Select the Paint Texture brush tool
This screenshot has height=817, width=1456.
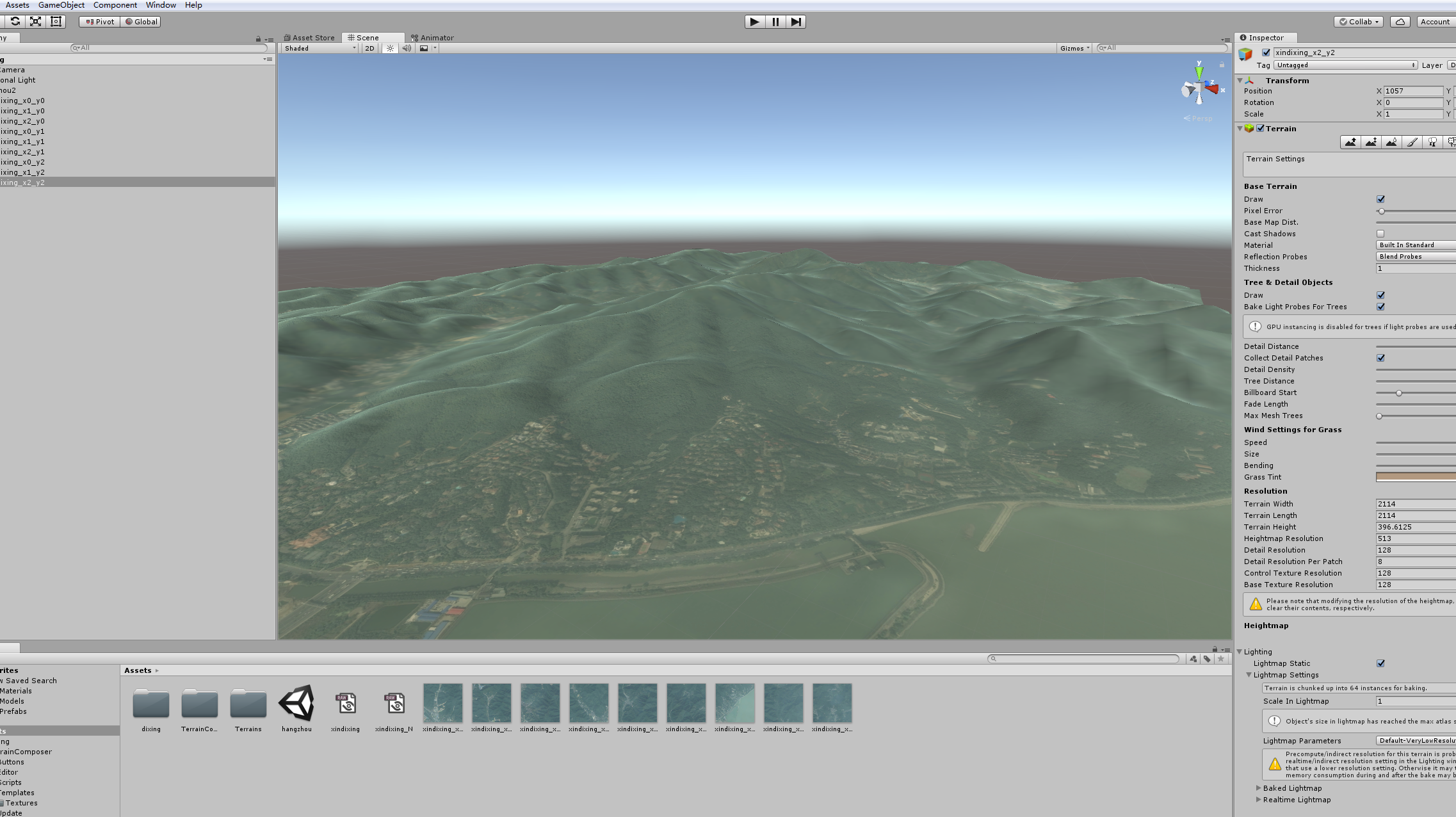click(1412, 142)
